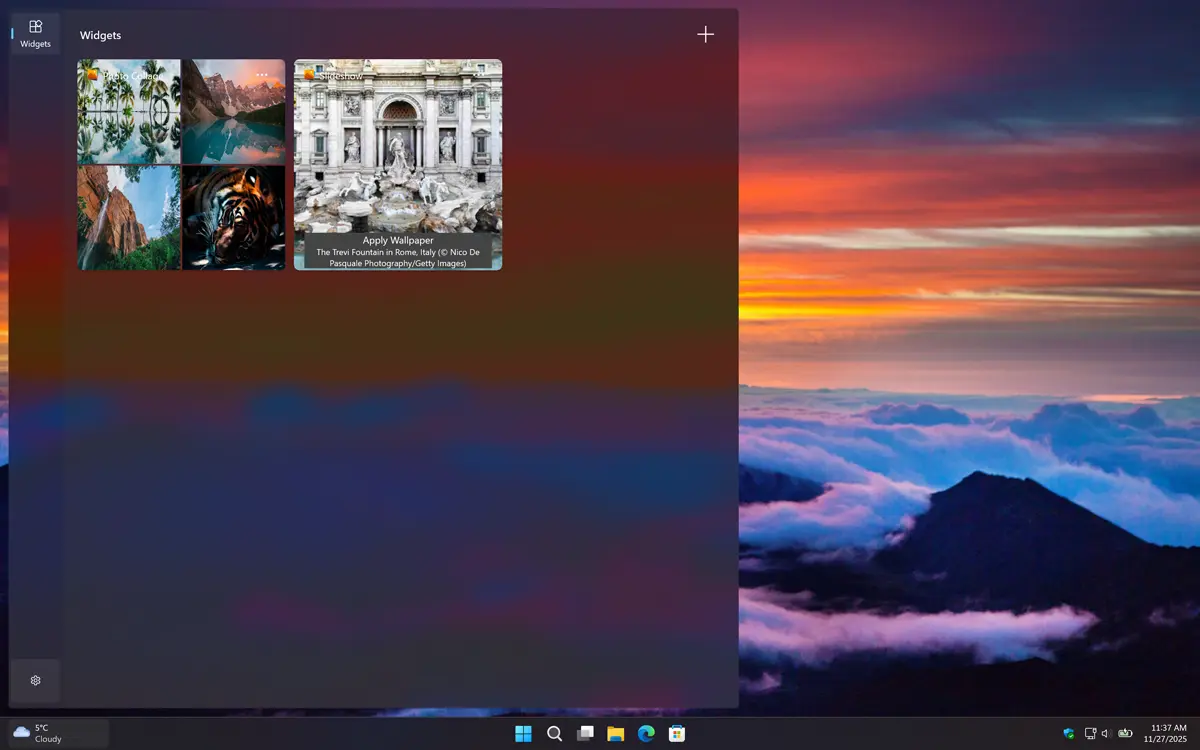
Task: Open the Widgets board settings gear
Action: point(35,680)
